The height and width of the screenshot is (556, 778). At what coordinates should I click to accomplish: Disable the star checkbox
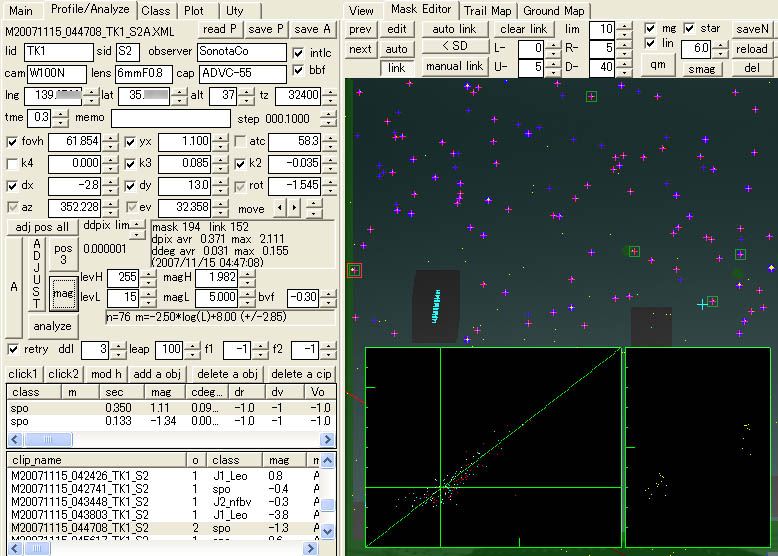click(x=689, y=28)
